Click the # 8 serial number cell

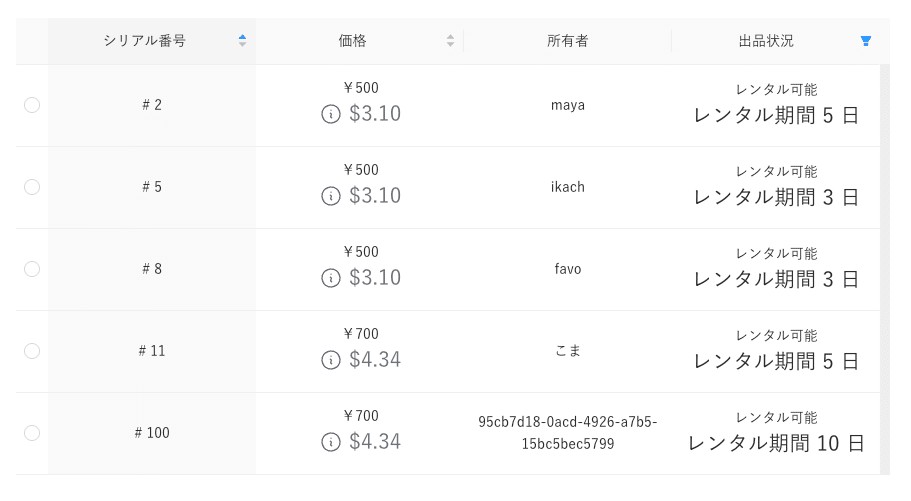152,269
